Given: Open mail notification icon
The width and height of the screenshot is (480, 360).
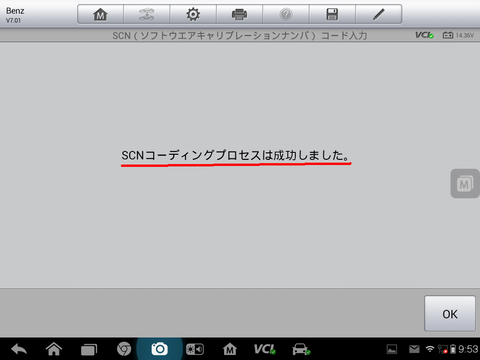Looking at the screenshot, I should [x=414, y=349].
